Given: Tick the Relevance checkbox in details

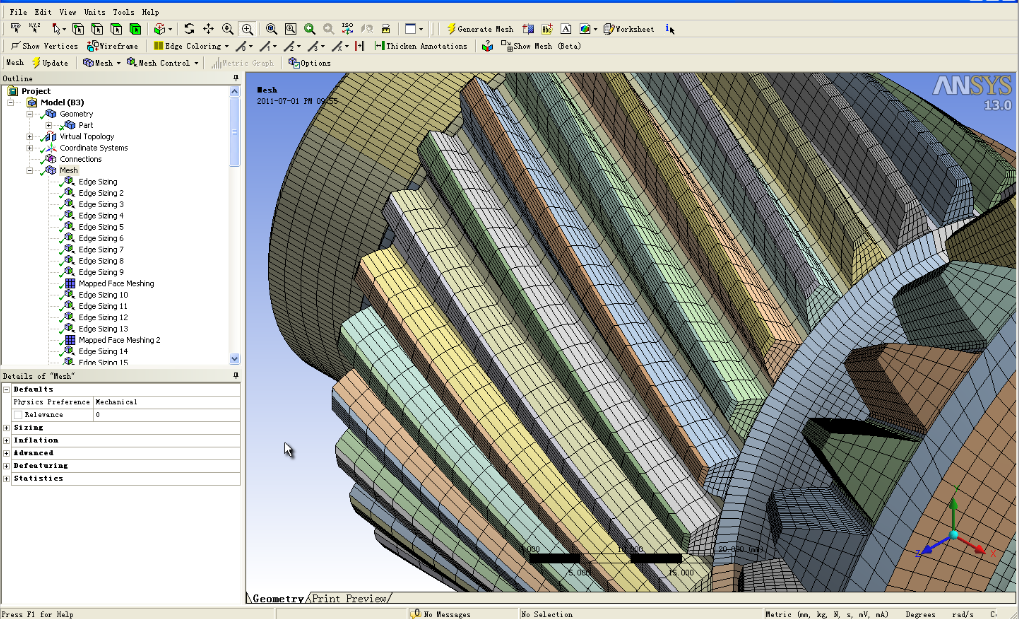Looking at the screenshot, I should (18, 415).
